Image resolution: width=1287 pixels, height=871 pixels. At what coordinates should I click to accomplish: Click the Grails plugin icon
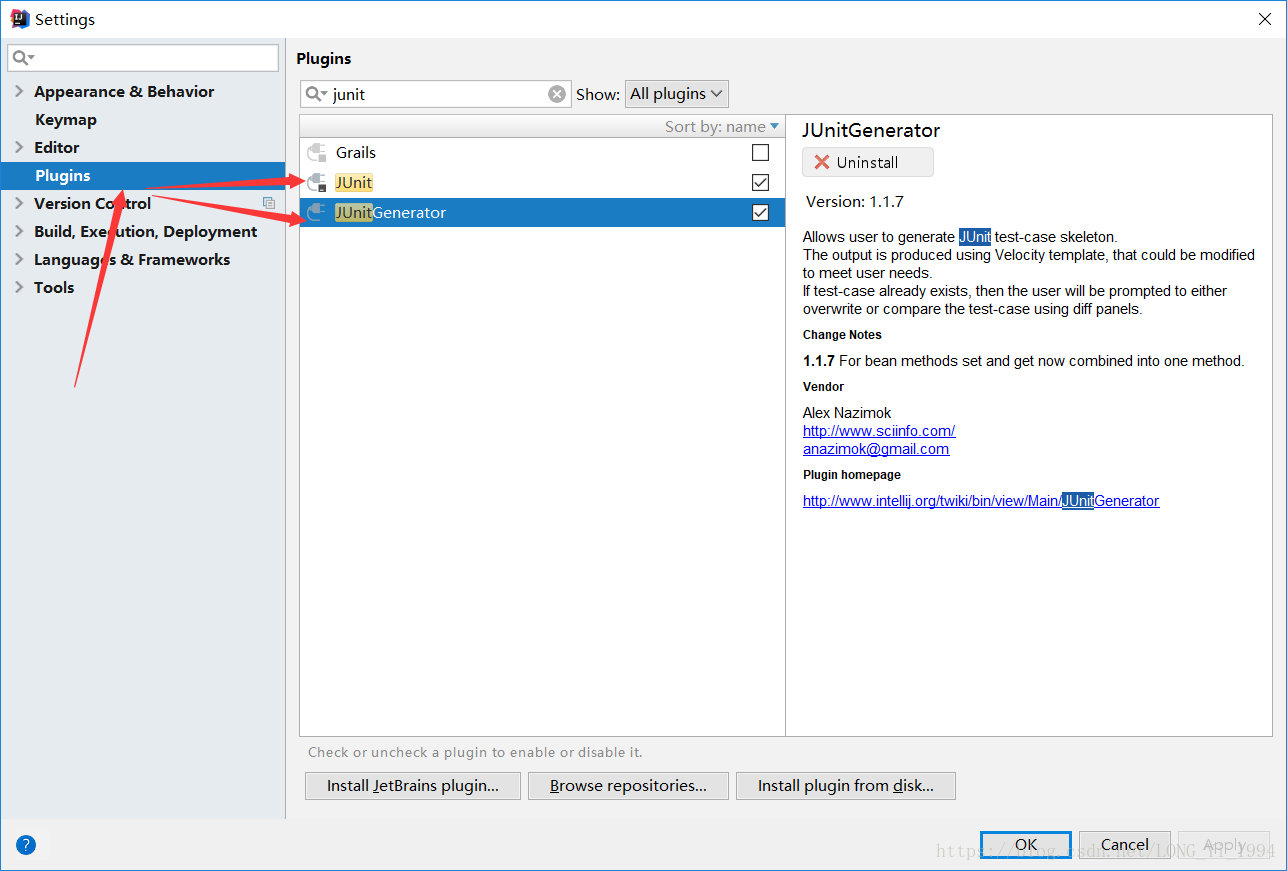click(x=317, y=153)
